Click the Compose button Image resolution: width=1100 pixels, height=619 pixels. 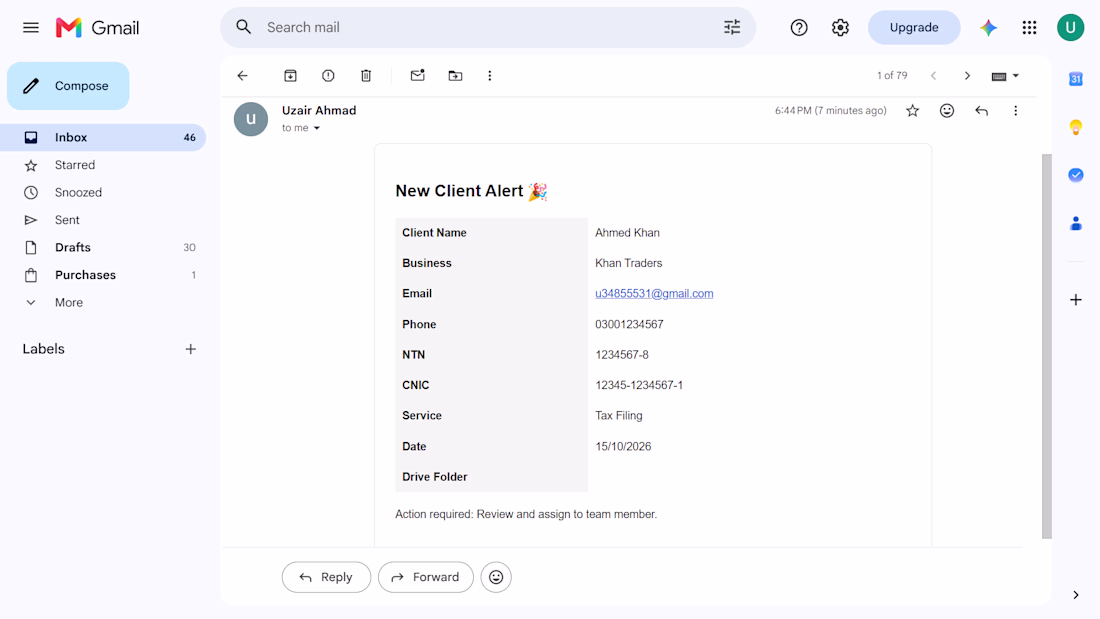(x=68, y=86)
